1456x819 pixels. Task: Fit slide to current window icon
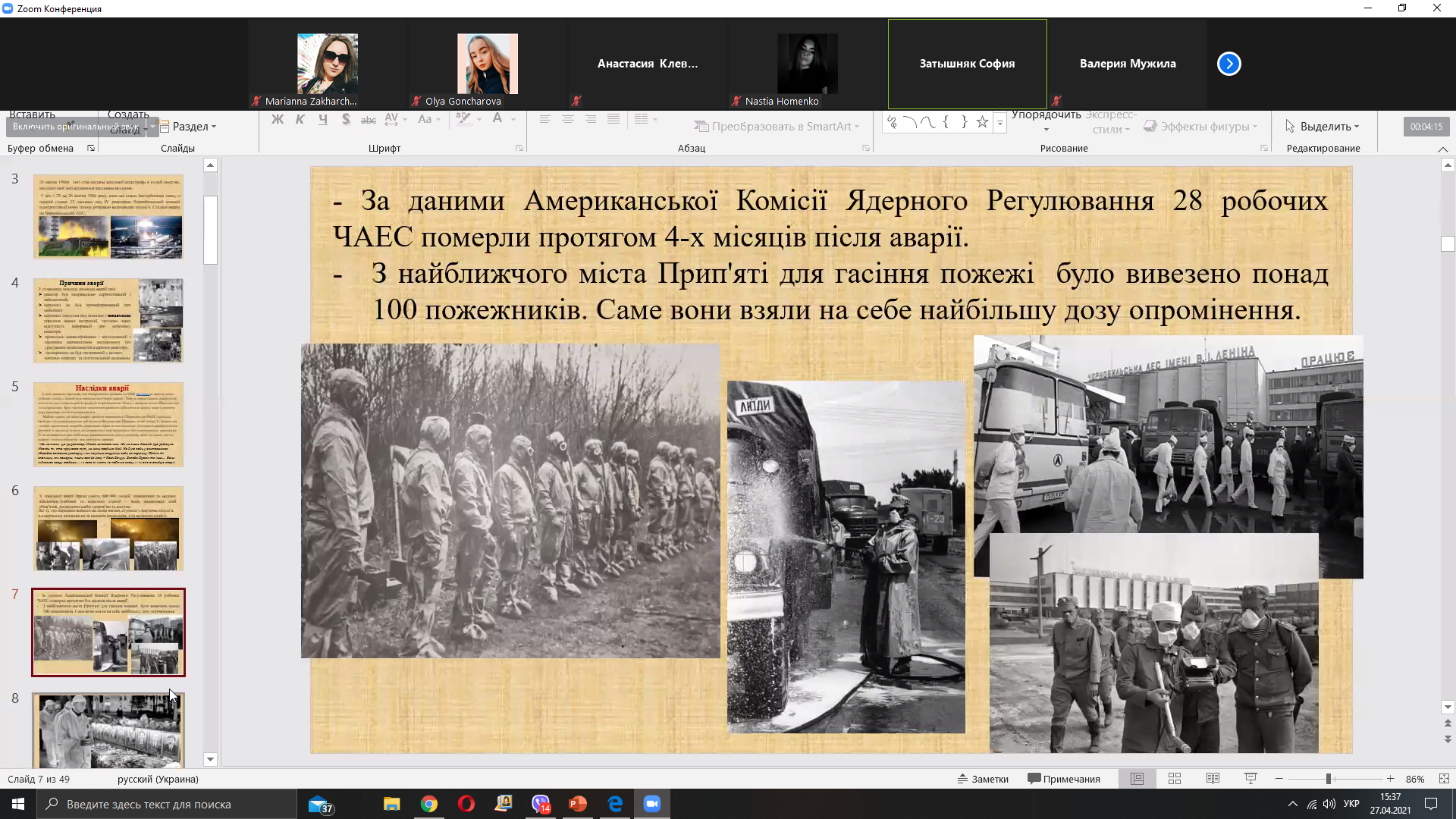tap(1444, 779)
